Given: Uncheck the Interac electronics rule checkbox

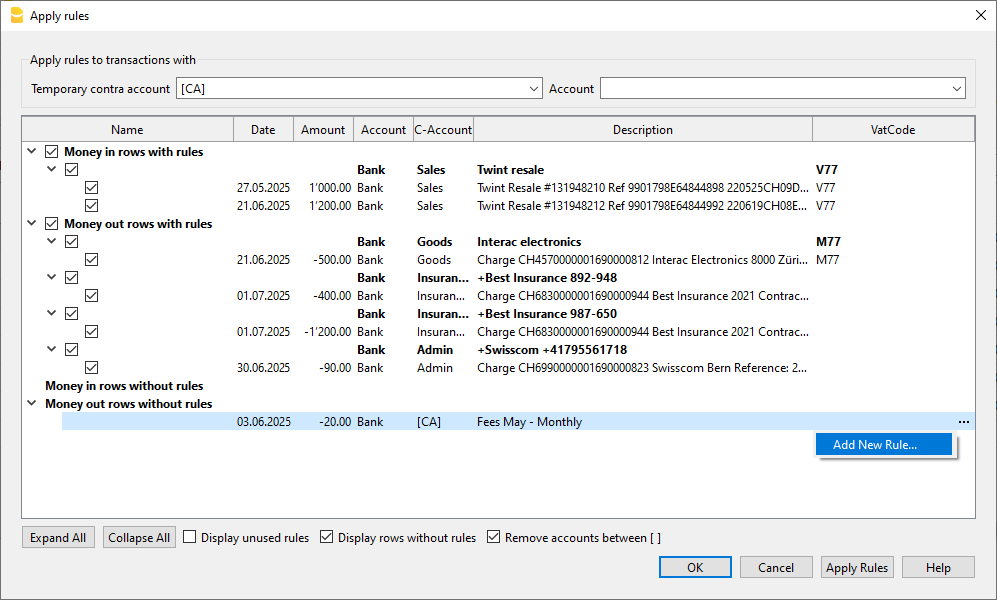Looking at the screenshot, I should pyautogui.click(x=72, y=242).
